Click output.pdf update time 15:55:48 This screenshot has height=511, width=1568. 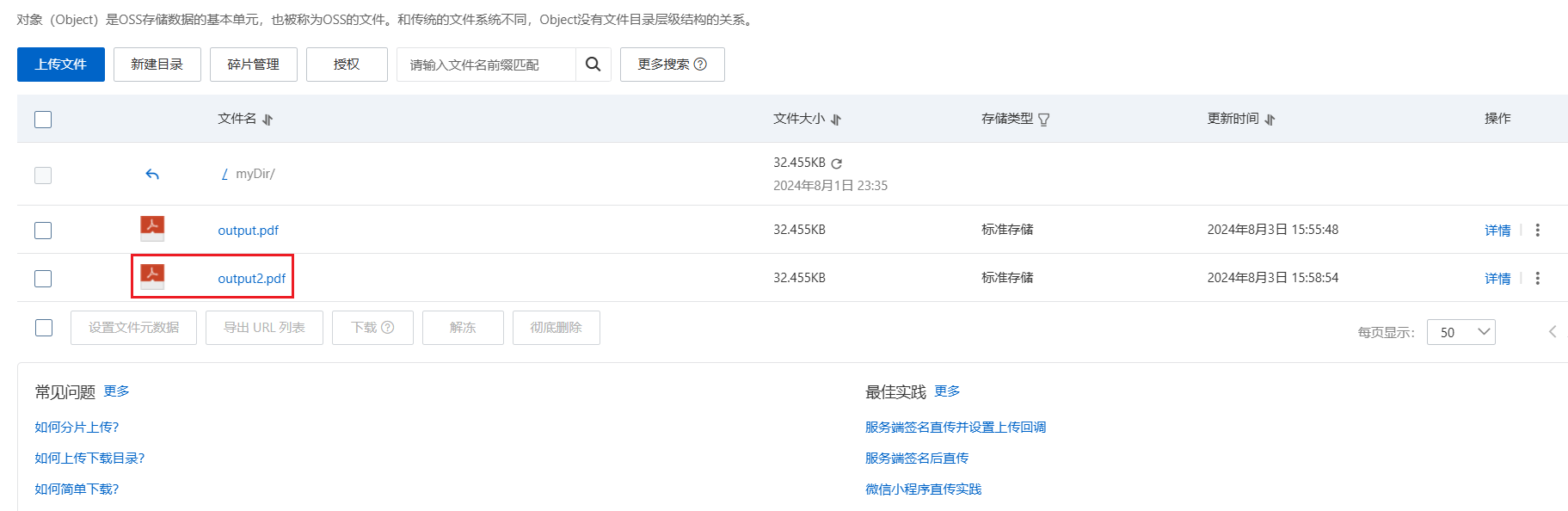[1272, 230]
